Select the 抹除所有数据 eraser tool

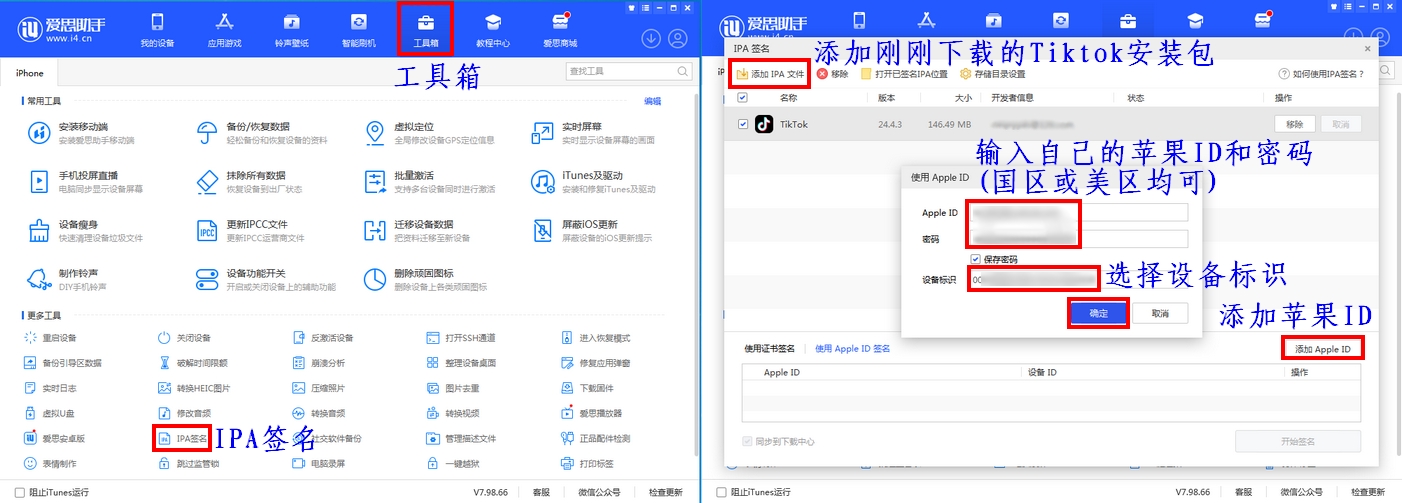click(207, 181)
